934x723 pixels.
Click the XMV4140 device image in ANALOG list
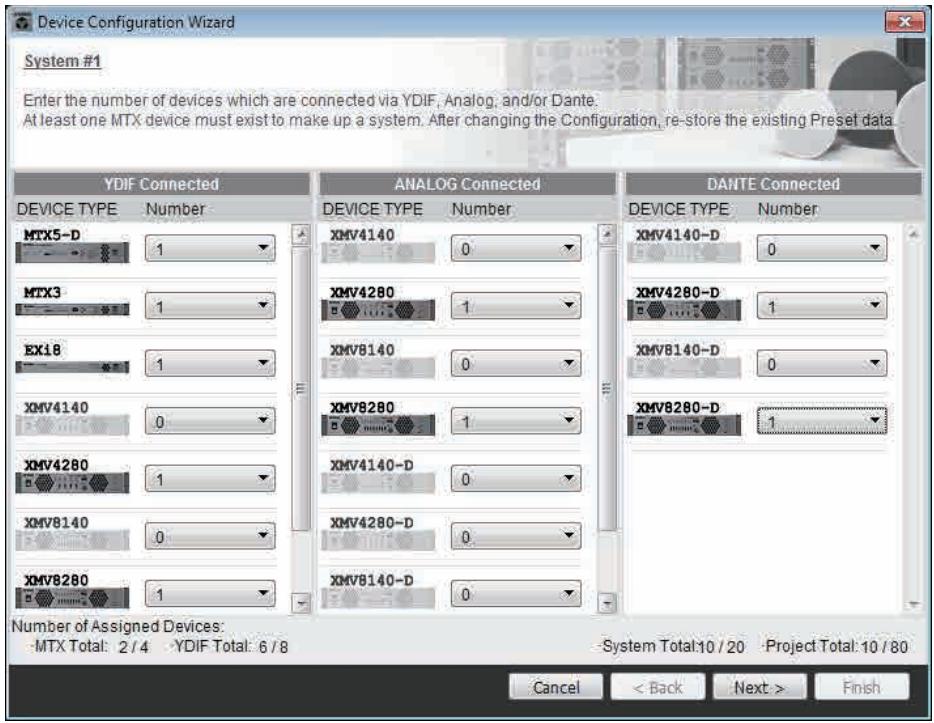(x=378, y=253)
